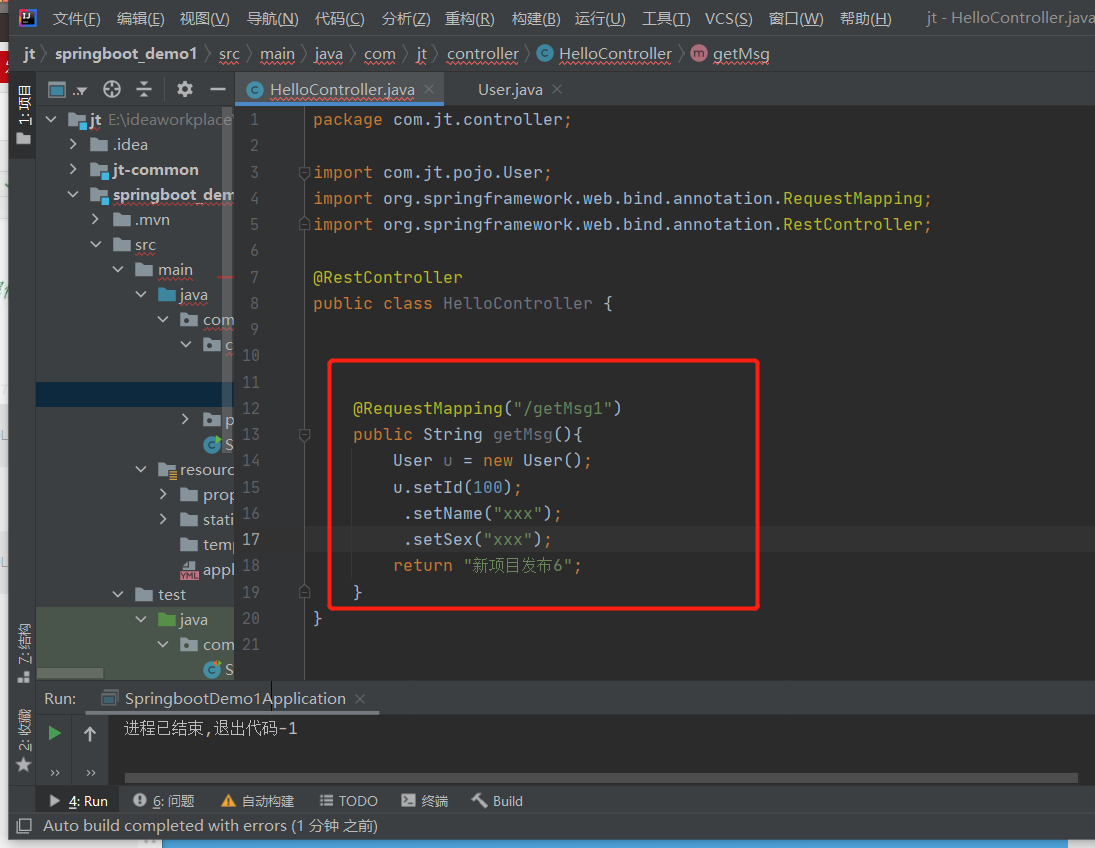Open the 工具(T) menu
Viewport: 1095px width, 848px height.
tap(666, 19)
